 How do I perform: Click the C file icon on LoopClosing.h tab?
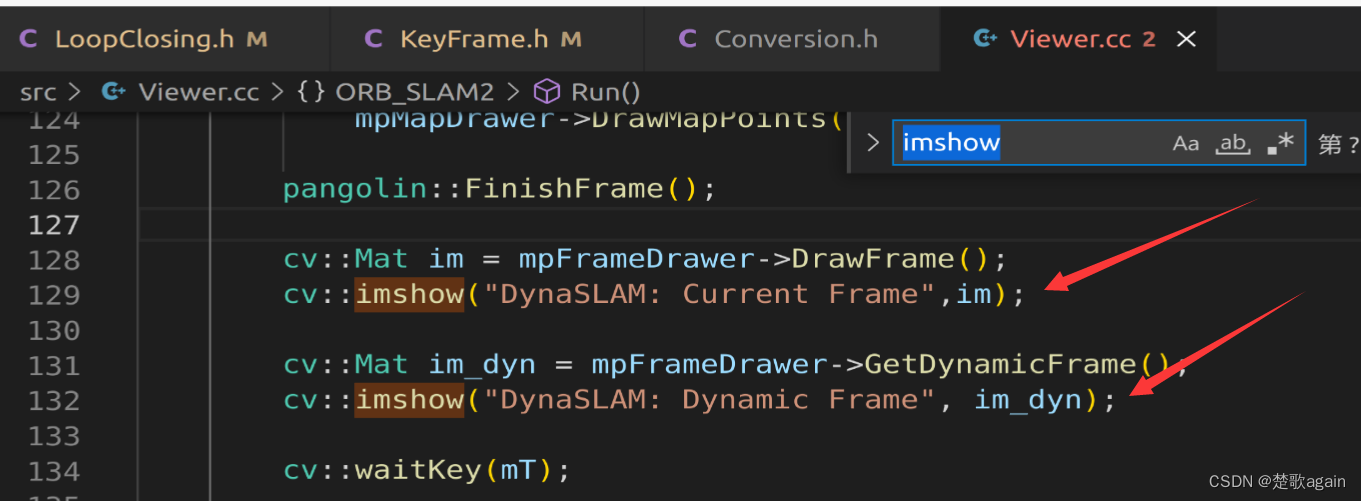pos(29,39)
